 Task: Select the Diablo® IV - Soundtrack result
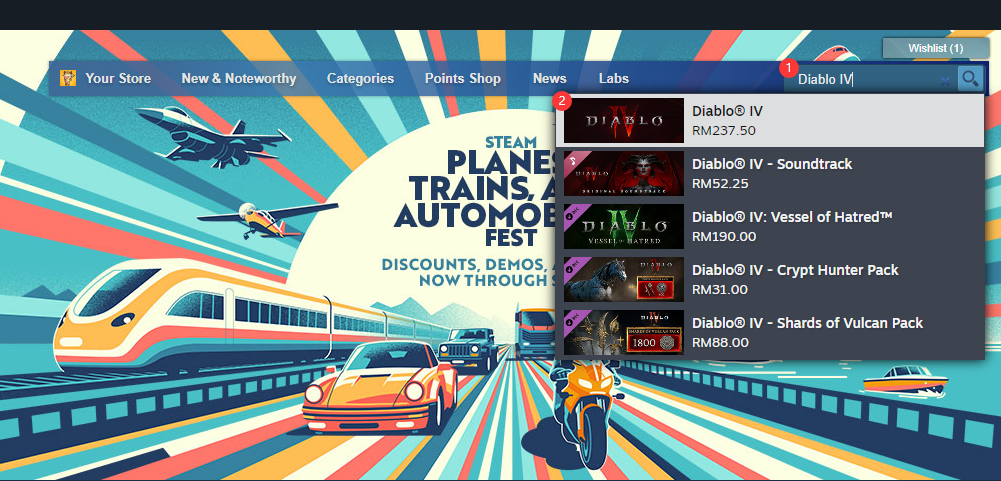[770, 173]
